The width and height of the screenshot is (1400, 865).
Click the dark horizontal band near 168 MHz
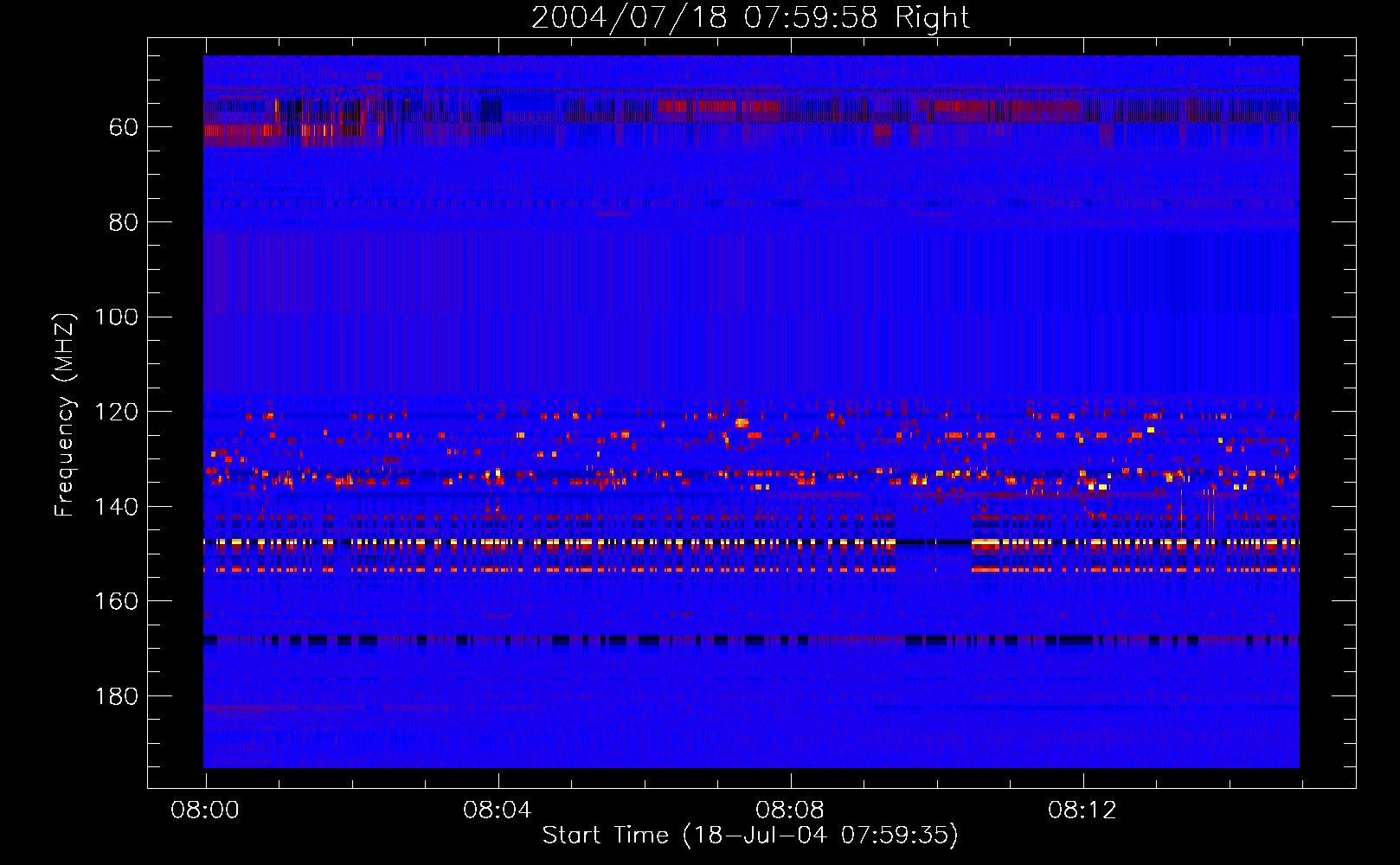pos(751,640)
